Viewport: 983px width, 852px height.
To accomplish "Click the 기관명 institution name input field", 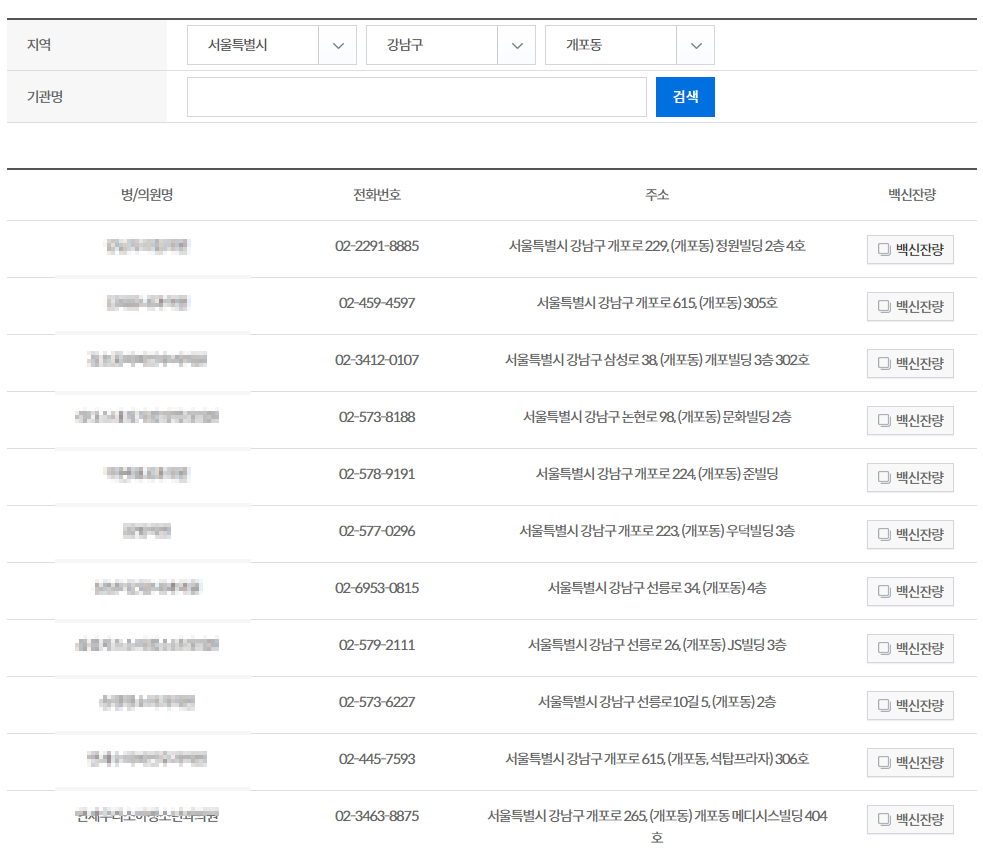I will pos(417,96).
